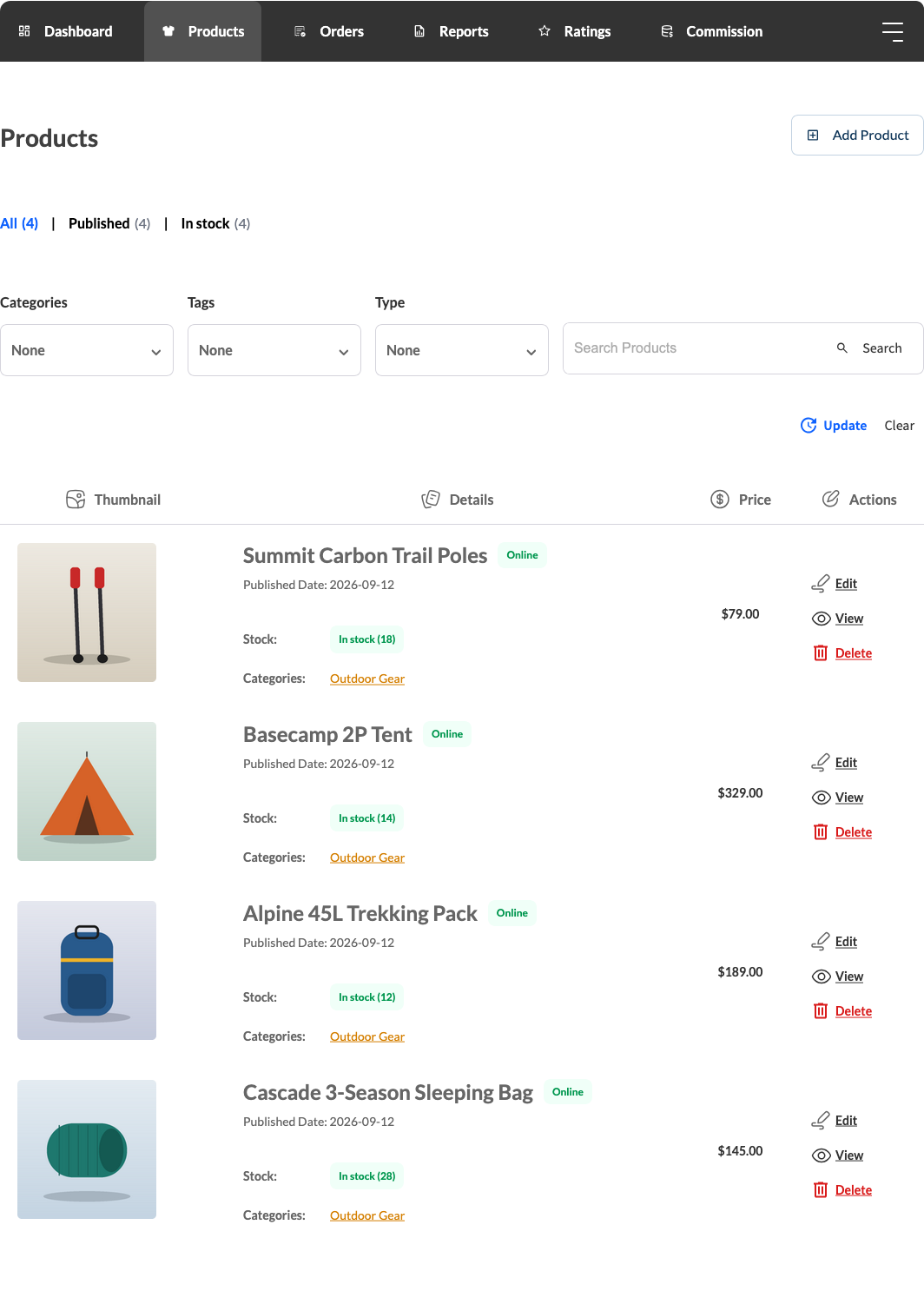
Task: Click the In stock (14) badge
Action: pos(367,818)
